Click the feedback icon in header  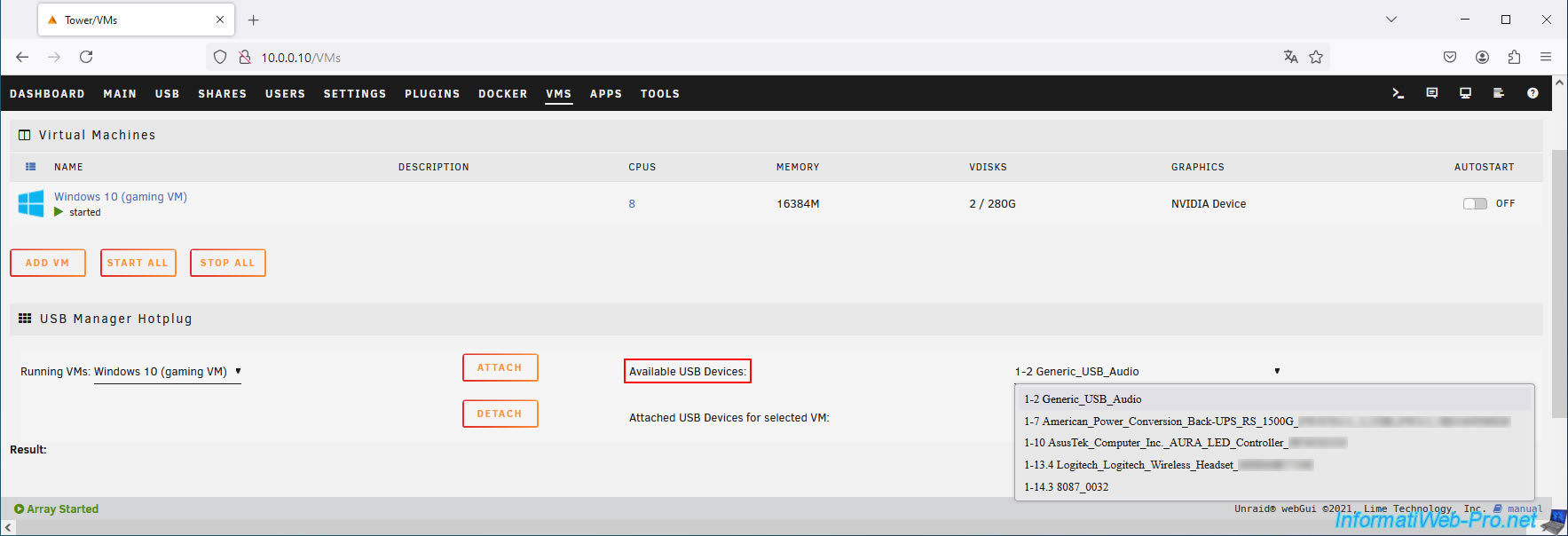1431,93
